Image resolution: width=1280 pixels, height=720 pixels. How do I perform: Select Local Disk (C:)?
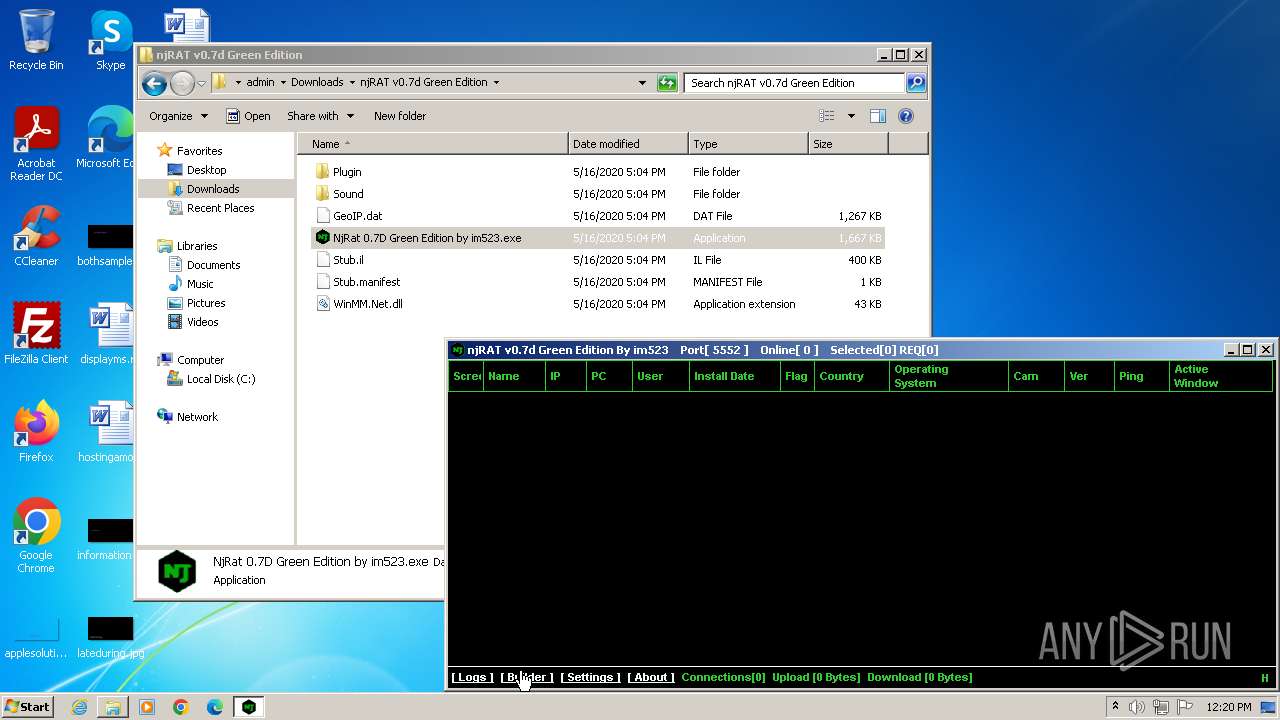pyautogui.click(x=220, y=379)
